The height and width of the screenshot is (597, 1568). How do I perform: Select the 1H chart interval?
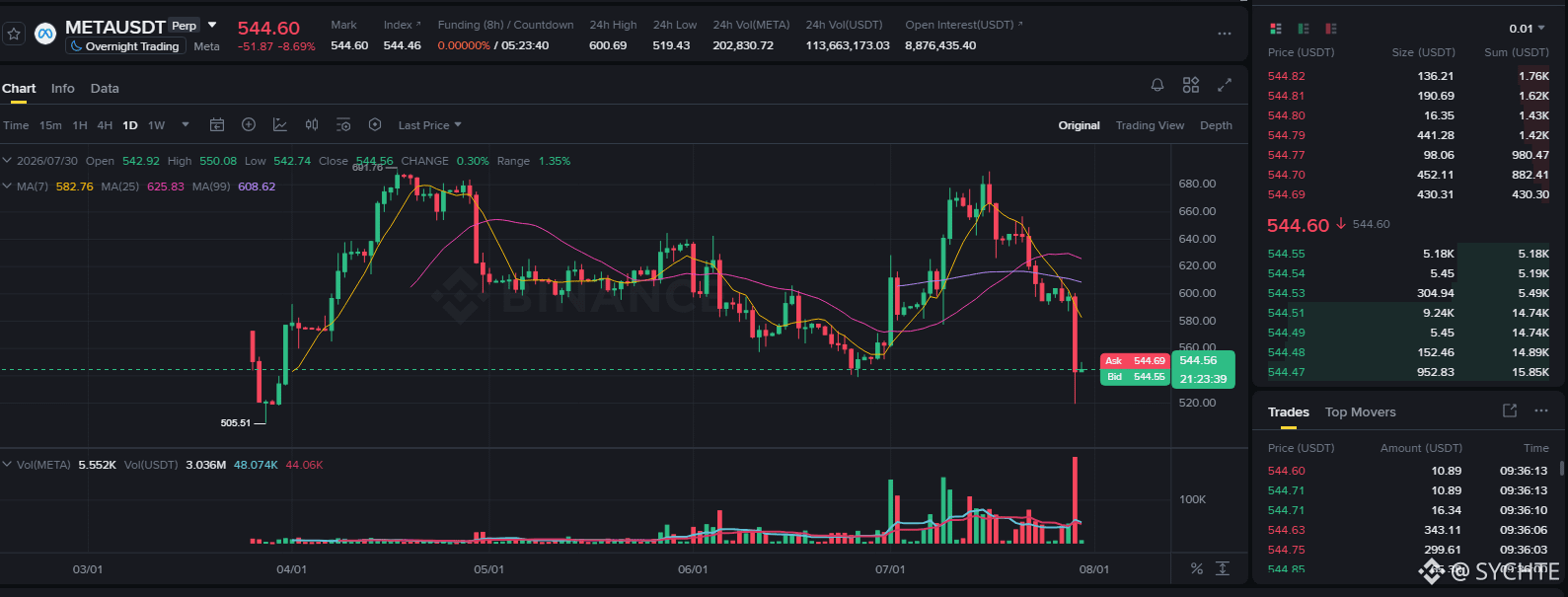(x=80, y=125)
